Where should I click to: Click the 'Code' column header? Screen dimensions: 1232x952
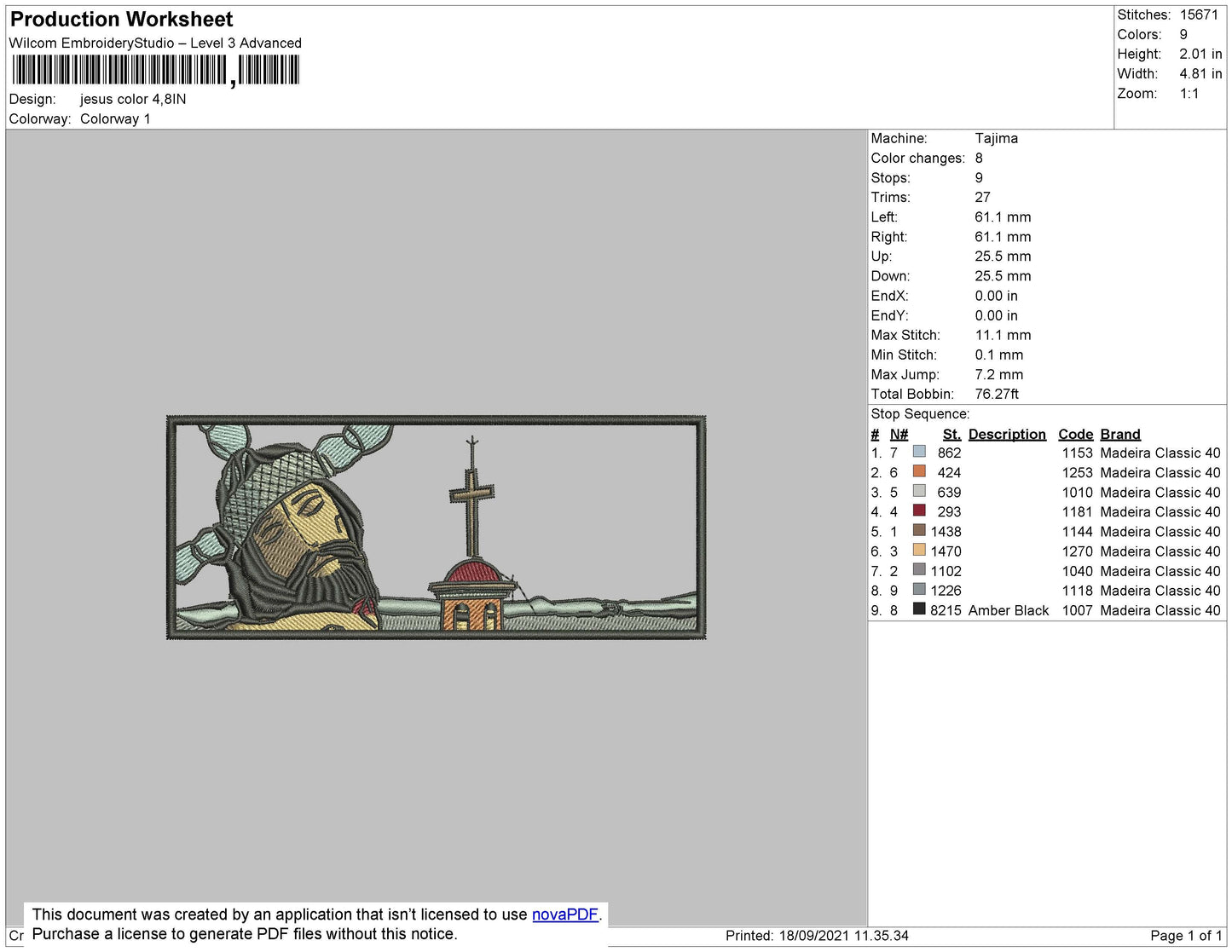(1075, 434)
